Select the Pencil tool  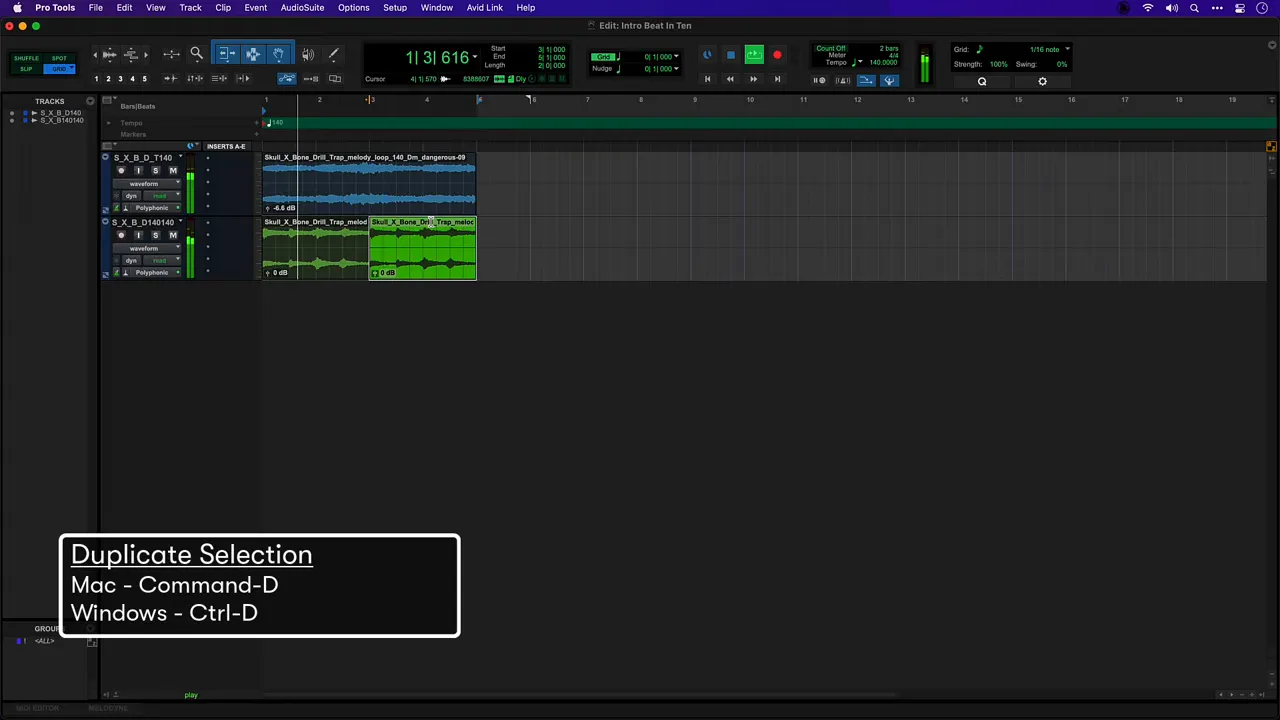pyautogui.click(x=334, y=55)
